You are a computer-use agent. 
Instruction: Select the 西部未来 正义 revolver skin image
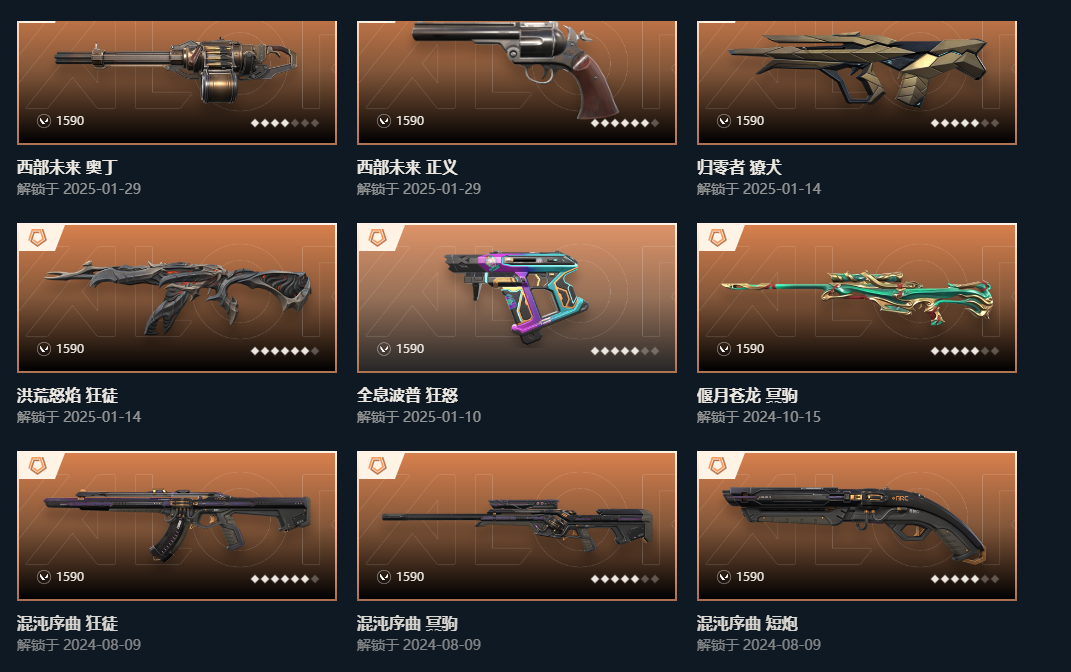tap(516, 68)
